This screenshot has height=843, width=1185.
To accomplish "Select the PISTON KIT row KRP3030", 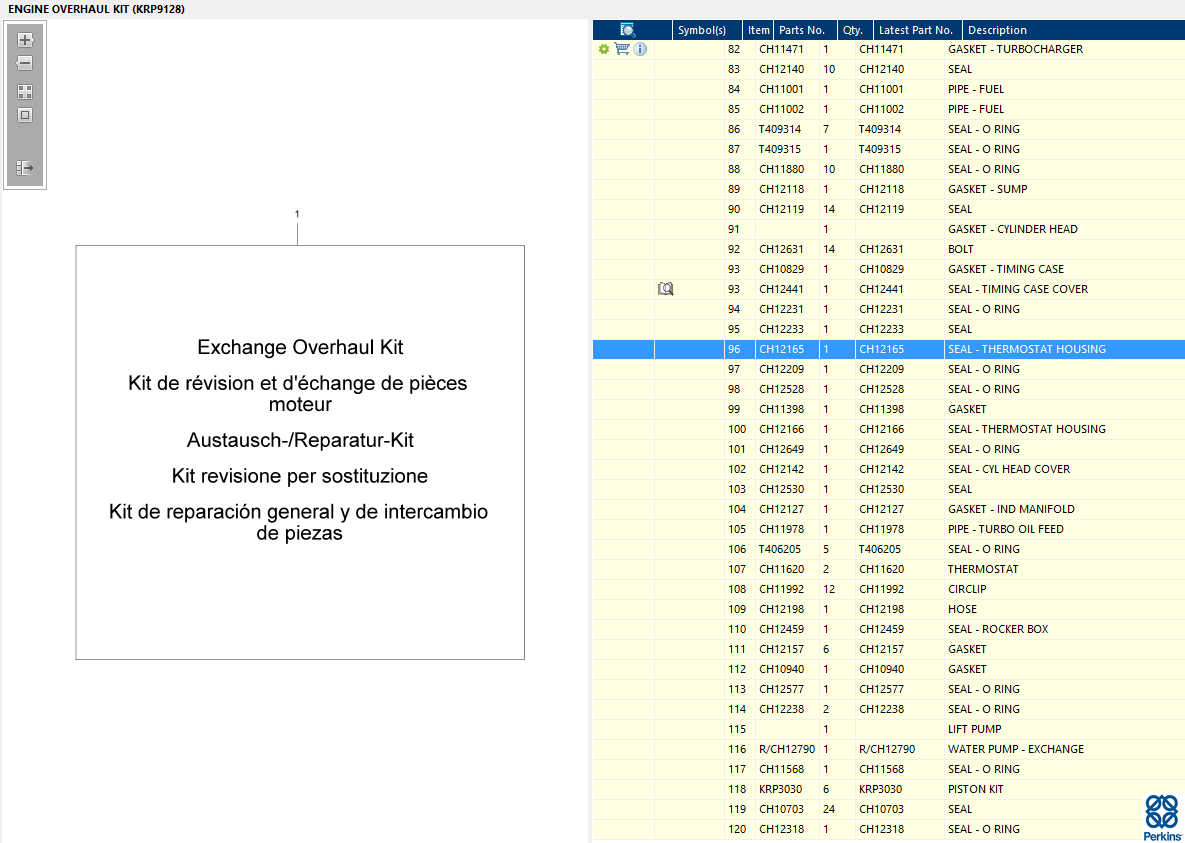I will pyautogui.click(x=889, y=789).
